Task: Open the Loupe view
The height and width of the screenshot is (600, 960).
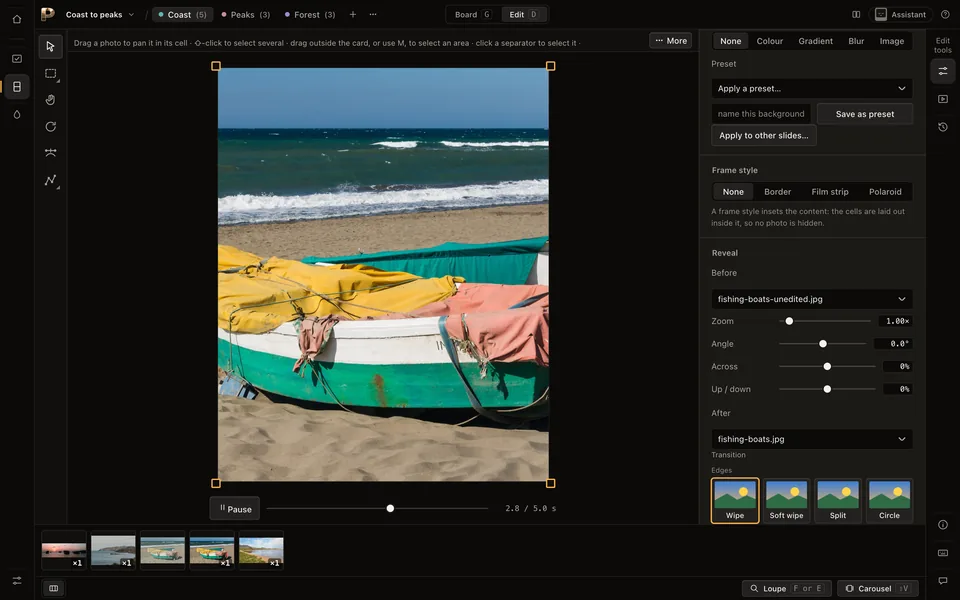Action: pos(787,588)
